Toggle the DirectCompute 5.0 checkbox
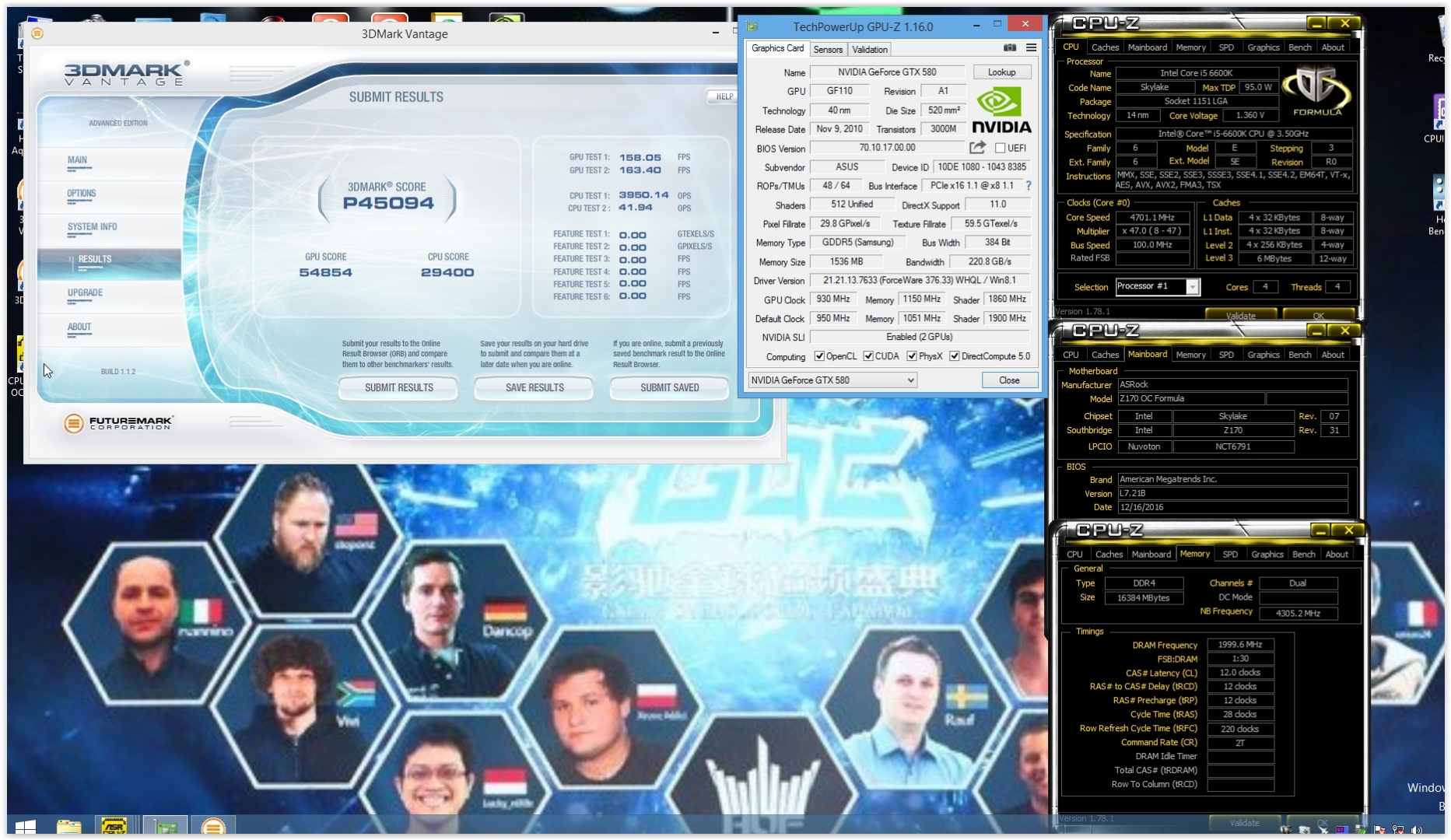 coord(955,356)
